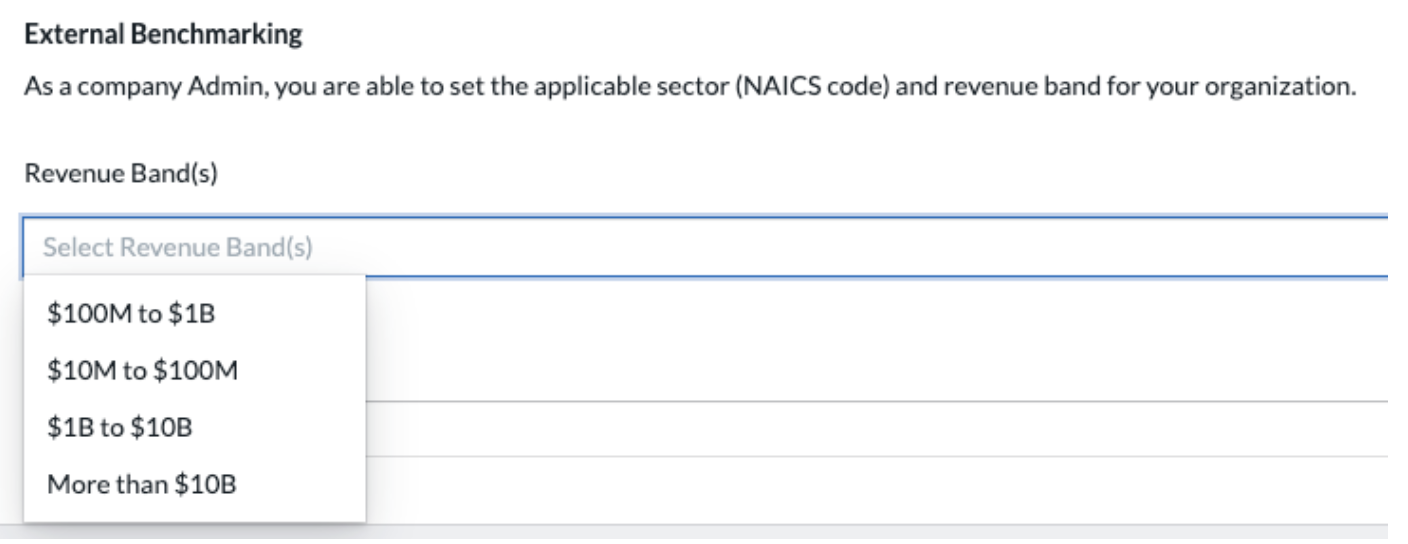Image resolution: width=1408 pixels, height=544 pixels.
Task: Click the company Admin description text
Action: [x=689, y=86]
